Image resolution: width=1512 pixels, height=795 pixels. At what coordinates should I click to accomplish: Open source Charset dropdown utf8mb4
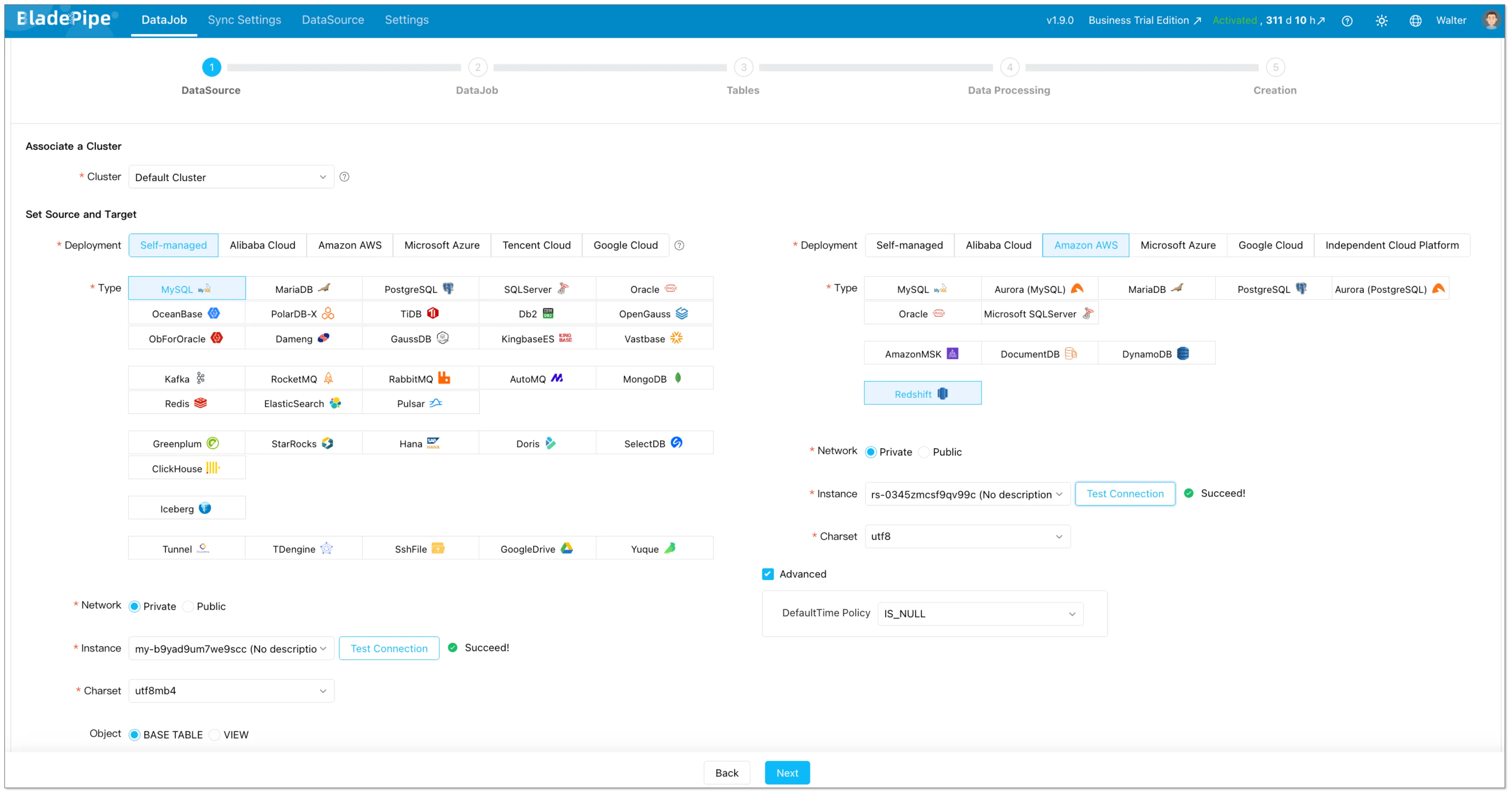click(x=231, y=691)
